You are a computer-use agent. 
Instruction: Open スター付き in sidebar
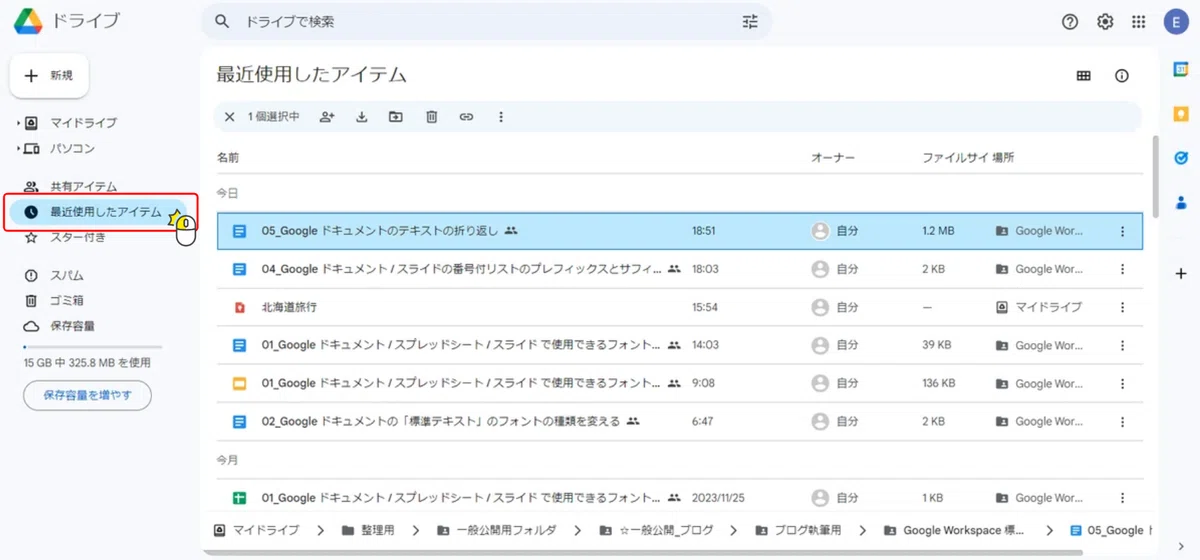coord(78,237)
